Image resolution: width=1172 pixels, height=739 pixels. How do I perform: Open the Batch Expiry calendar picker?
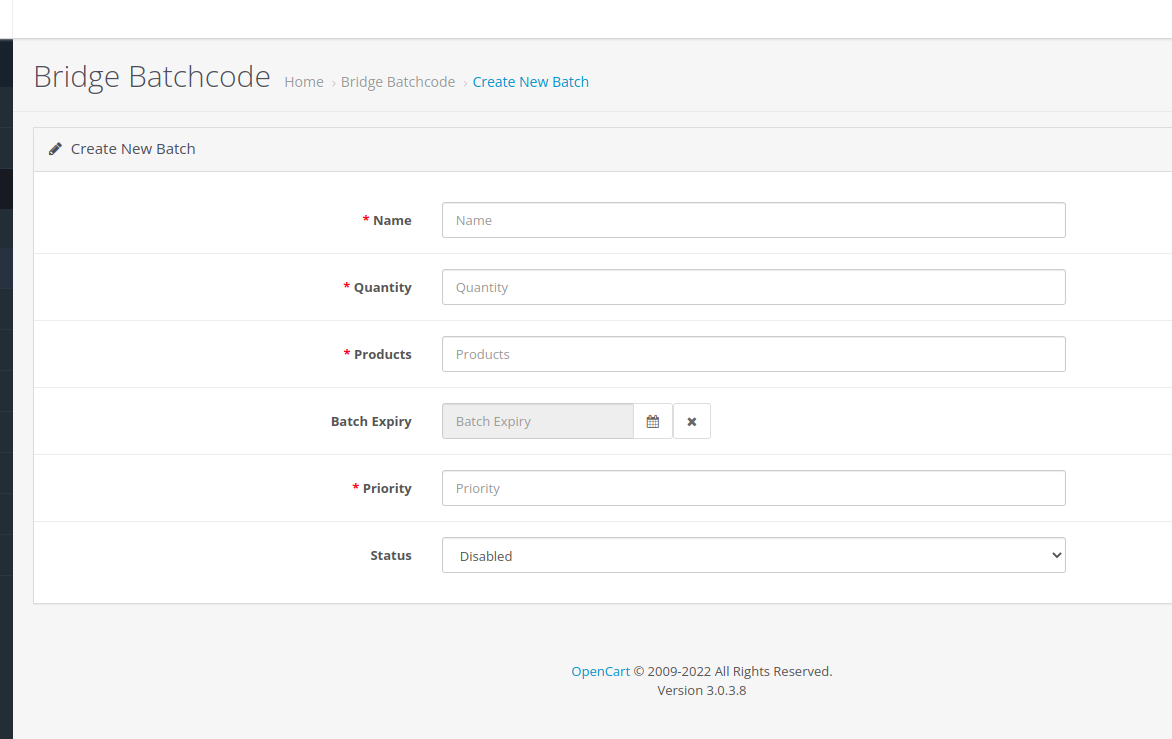coord(653,421)
